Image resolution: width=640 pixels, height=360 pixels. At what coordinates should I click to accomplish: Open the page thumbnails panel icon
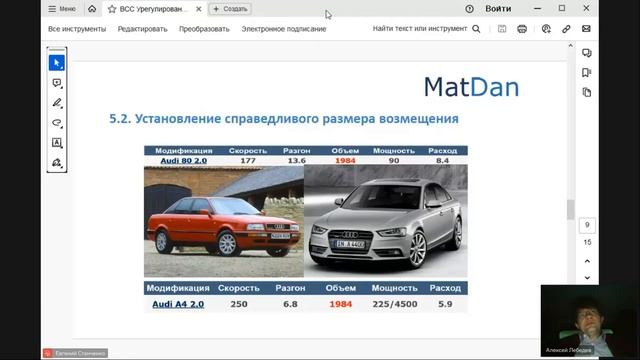[x=587, y=92]
